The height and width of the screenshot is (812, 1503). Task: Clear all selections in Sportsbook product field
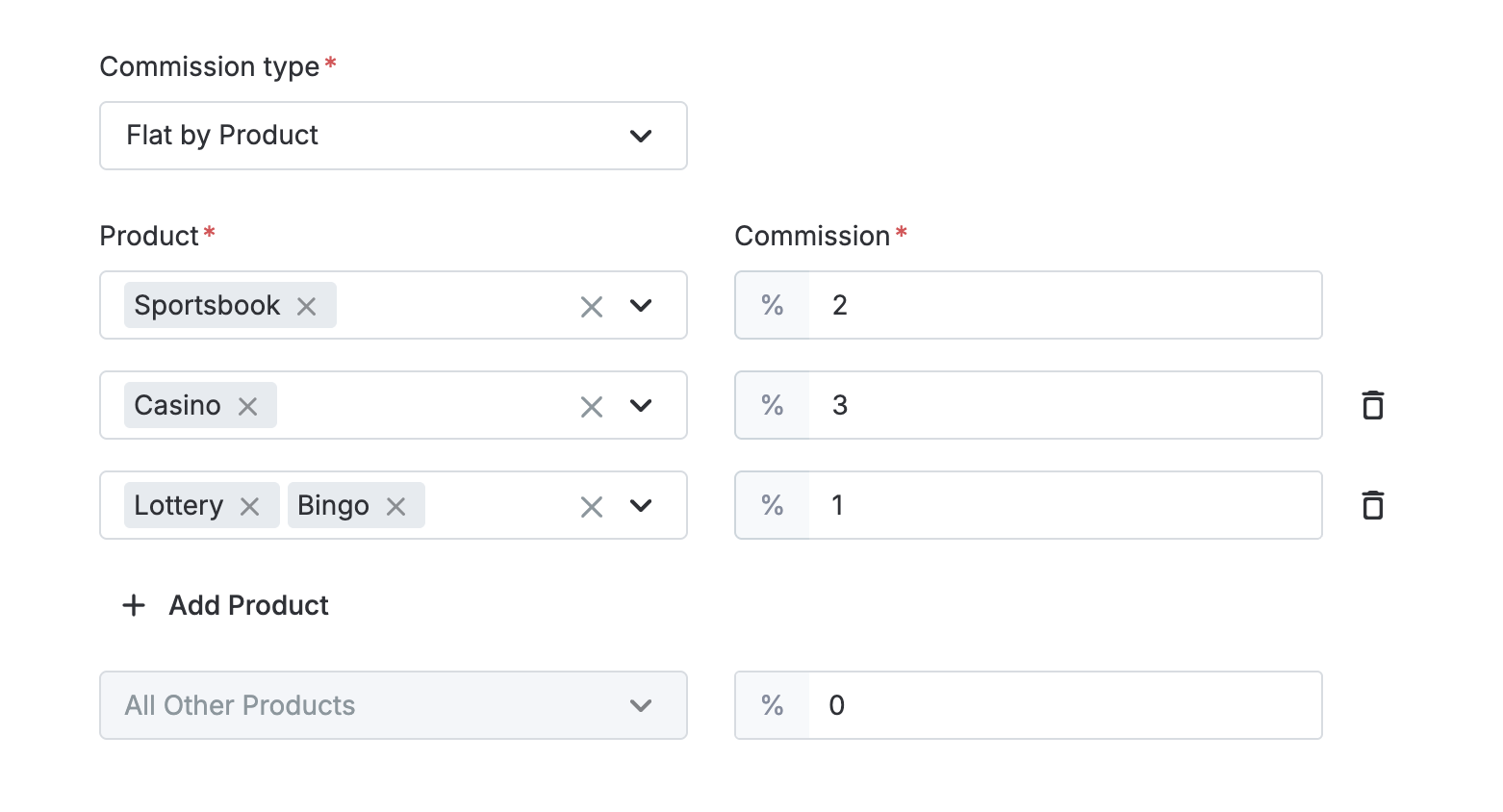592,306
